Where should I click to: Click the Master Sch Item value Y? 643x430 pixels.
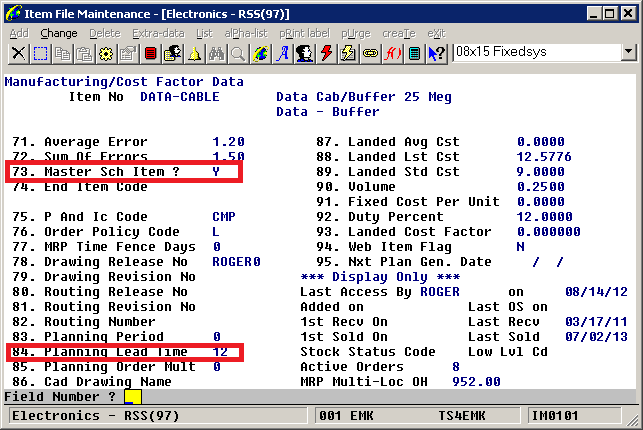tap(216, 172)
